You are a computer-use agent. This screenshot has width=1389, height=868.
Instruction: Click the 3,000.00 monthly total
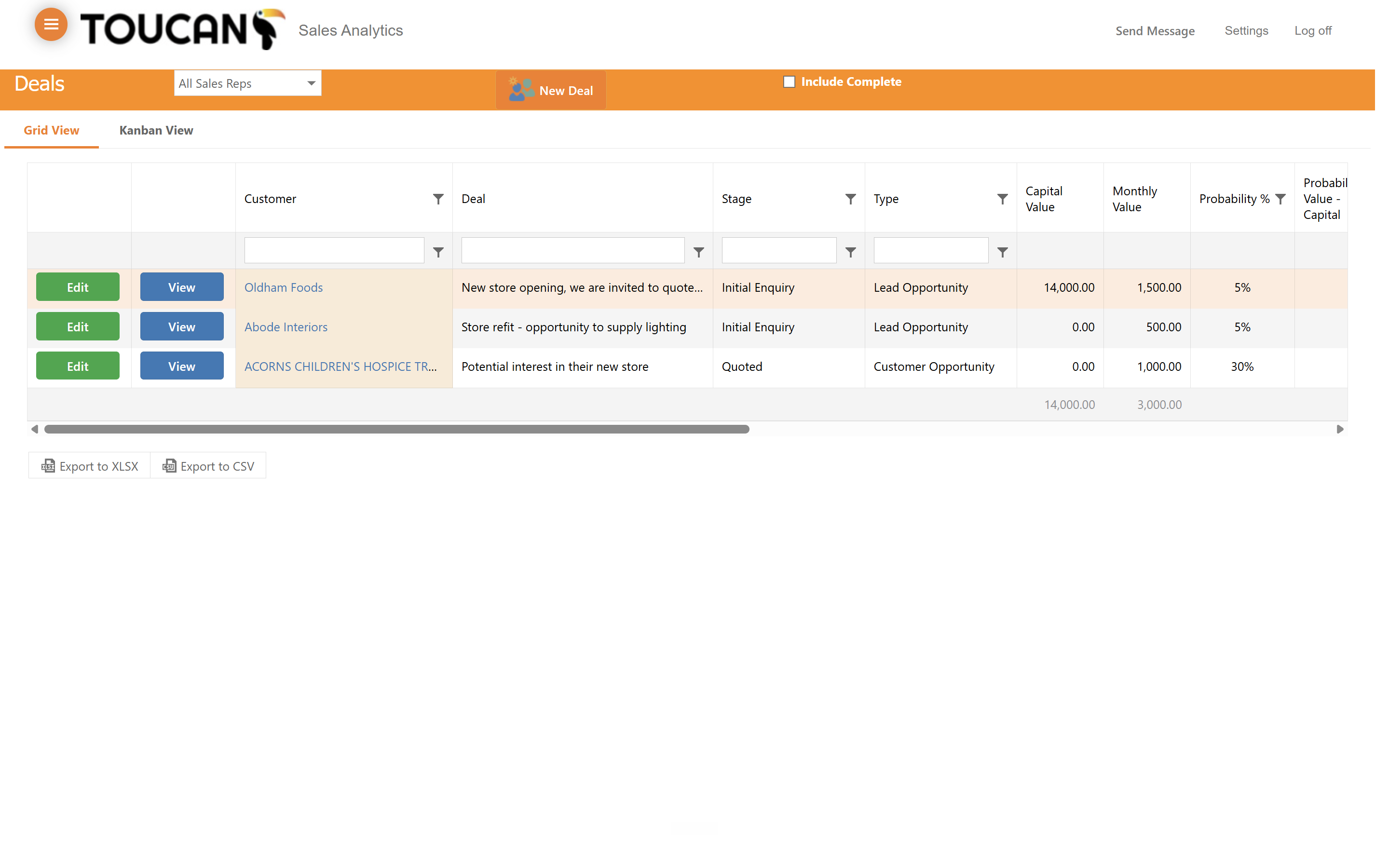click(x=1159, y=404)
